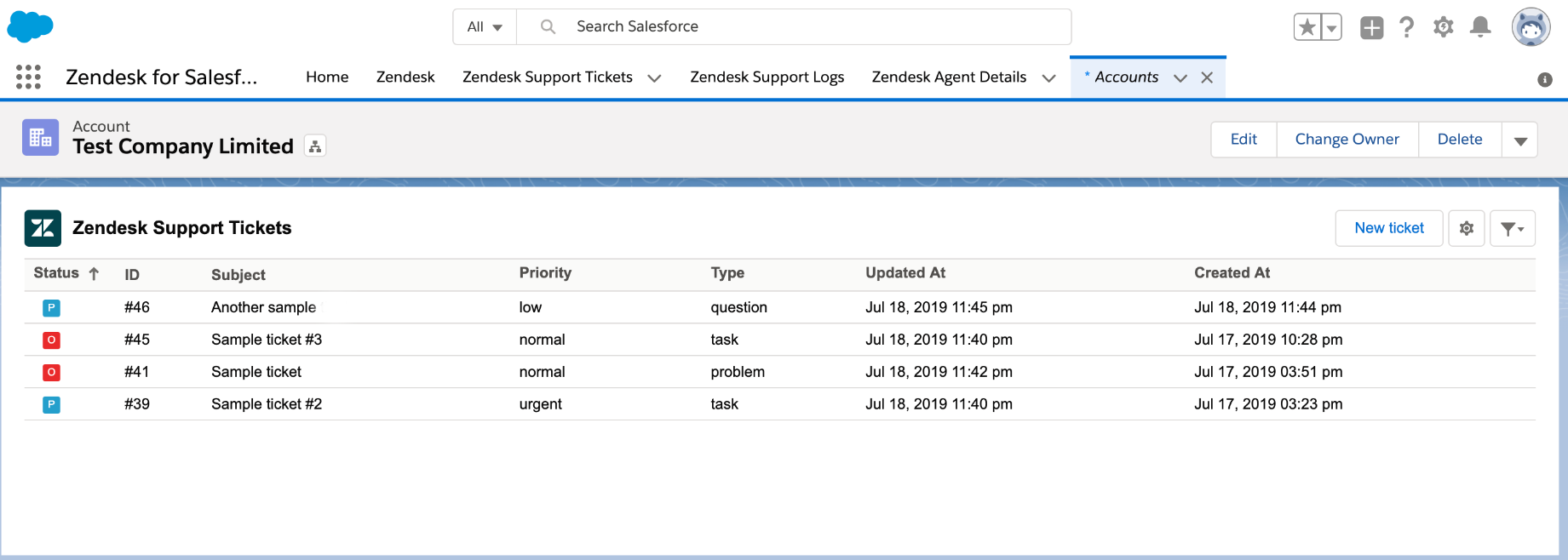Click the Change Owner button
Viewport: 1568px width, 560px height.
(x=1347, y=140)
